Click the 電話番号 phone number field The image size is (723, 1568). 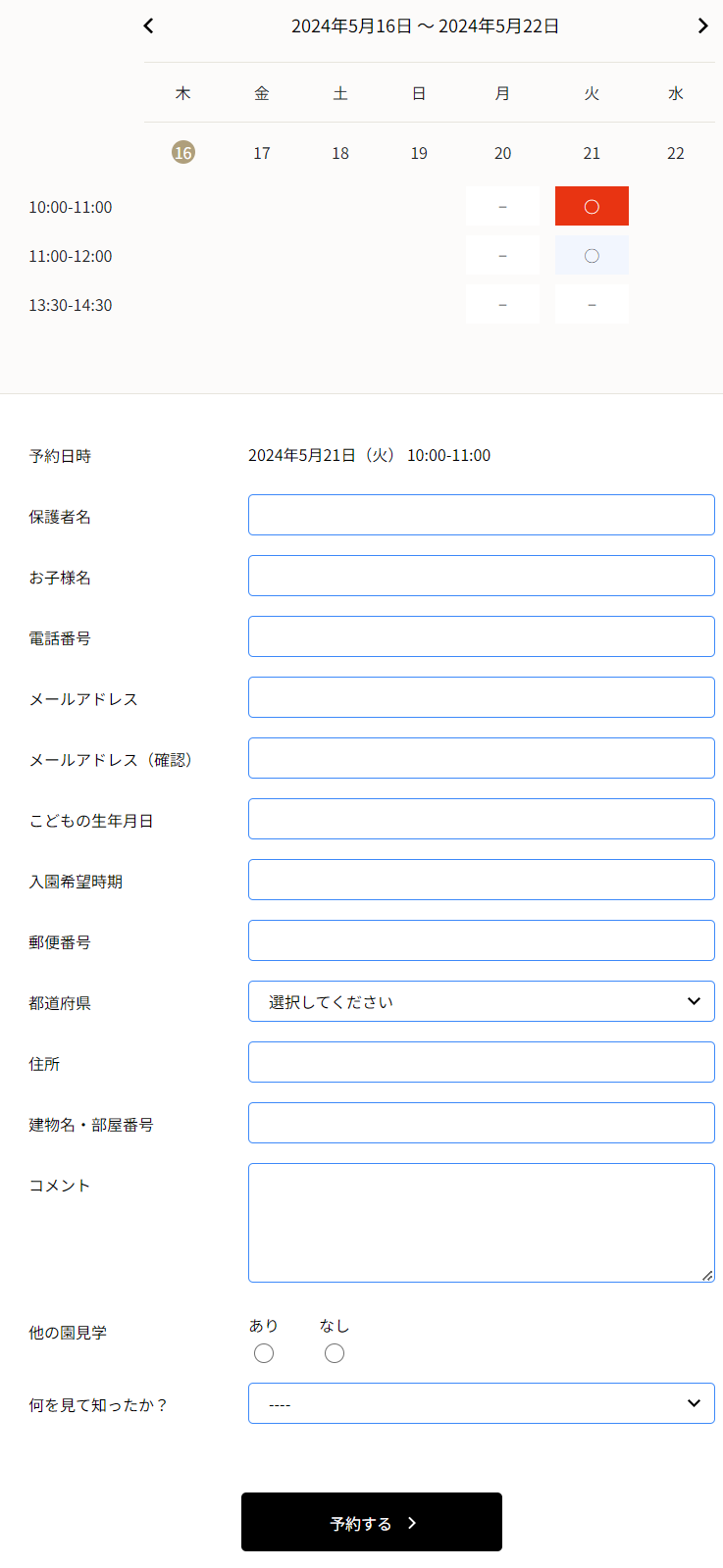[481, 636]
